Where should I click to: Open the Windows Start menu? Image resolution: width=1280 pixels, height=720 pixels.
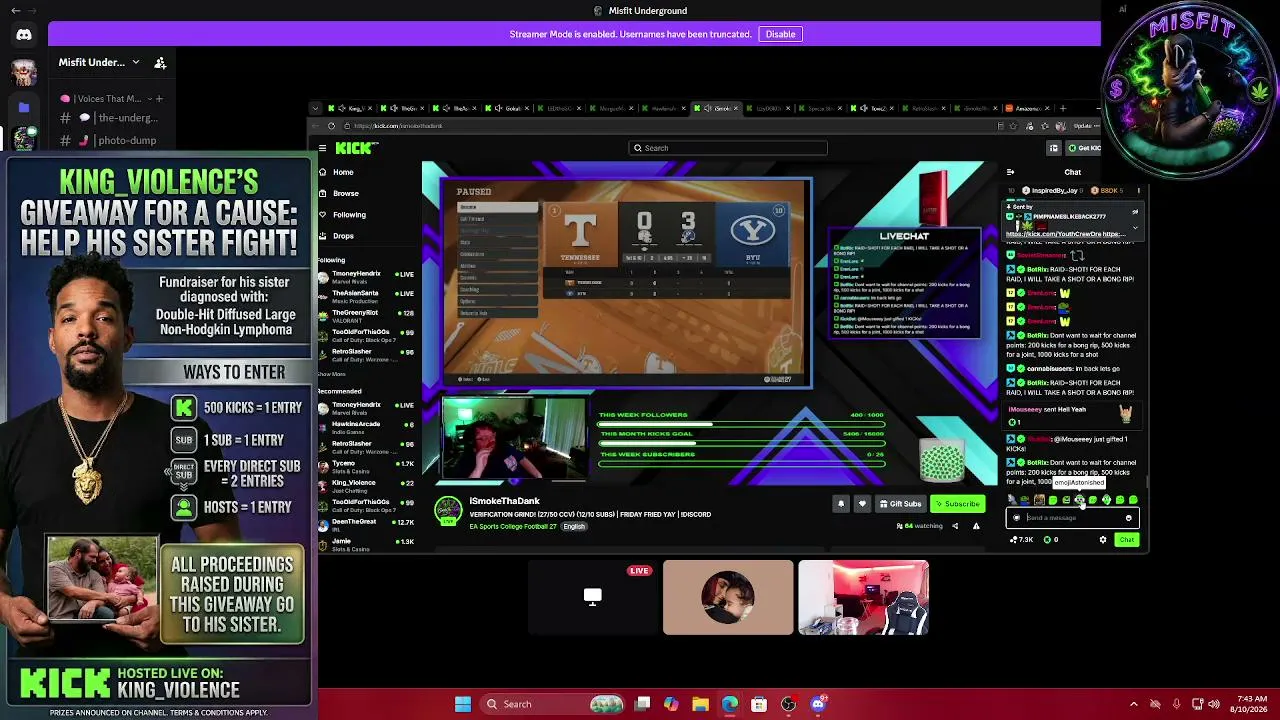coord(463,704)
